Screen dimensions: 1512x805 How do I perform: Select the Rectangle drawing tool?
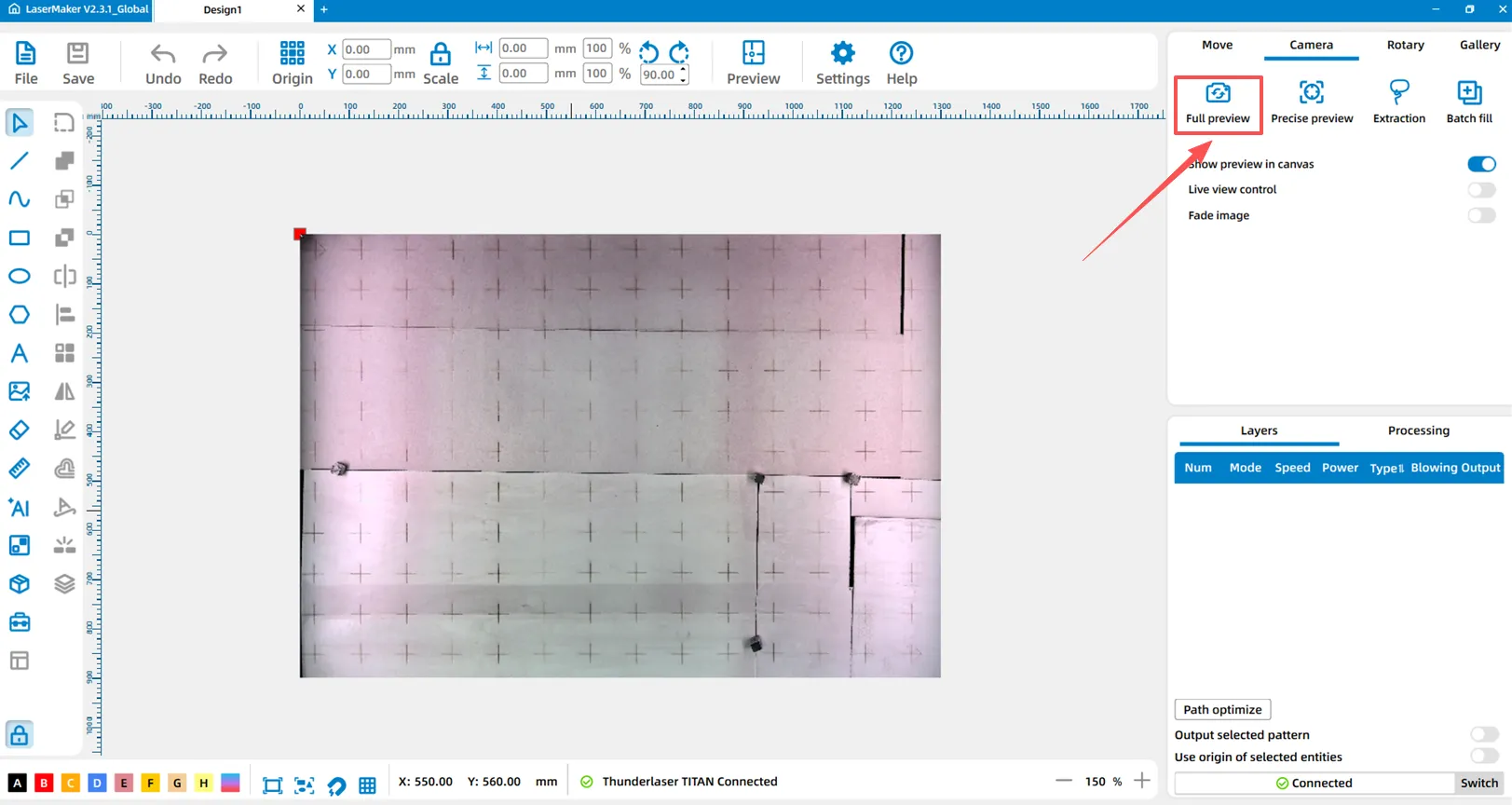click(x=19, y=238)
